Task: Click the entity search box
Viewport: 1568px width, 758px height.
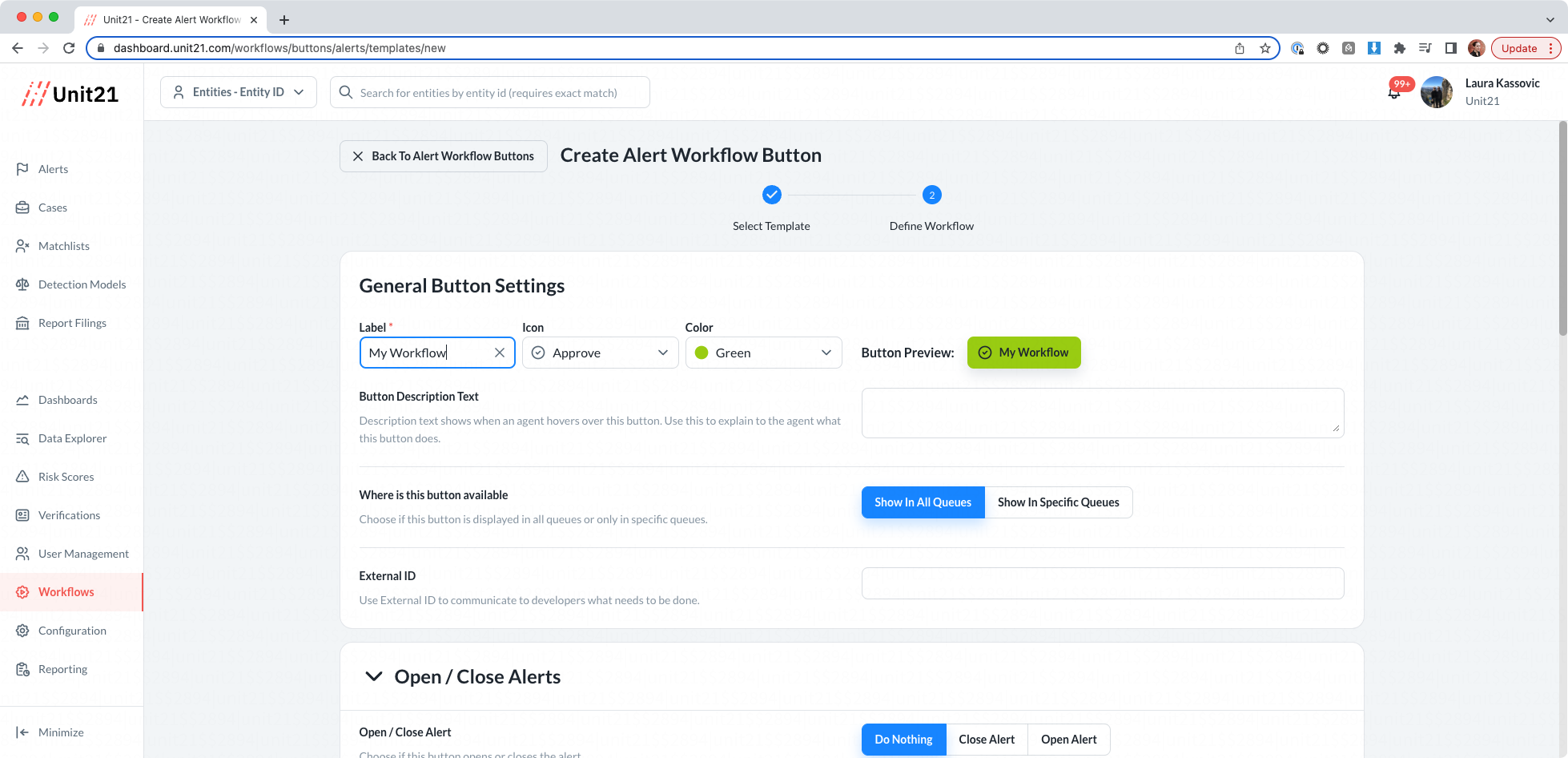Action: coord(490,92)
